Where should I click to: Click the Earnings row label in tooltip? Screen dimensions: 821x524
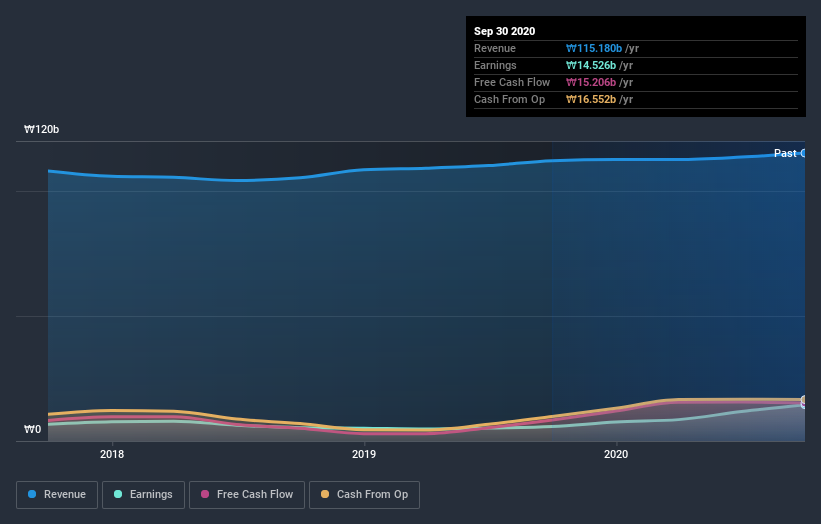(495, 65)
